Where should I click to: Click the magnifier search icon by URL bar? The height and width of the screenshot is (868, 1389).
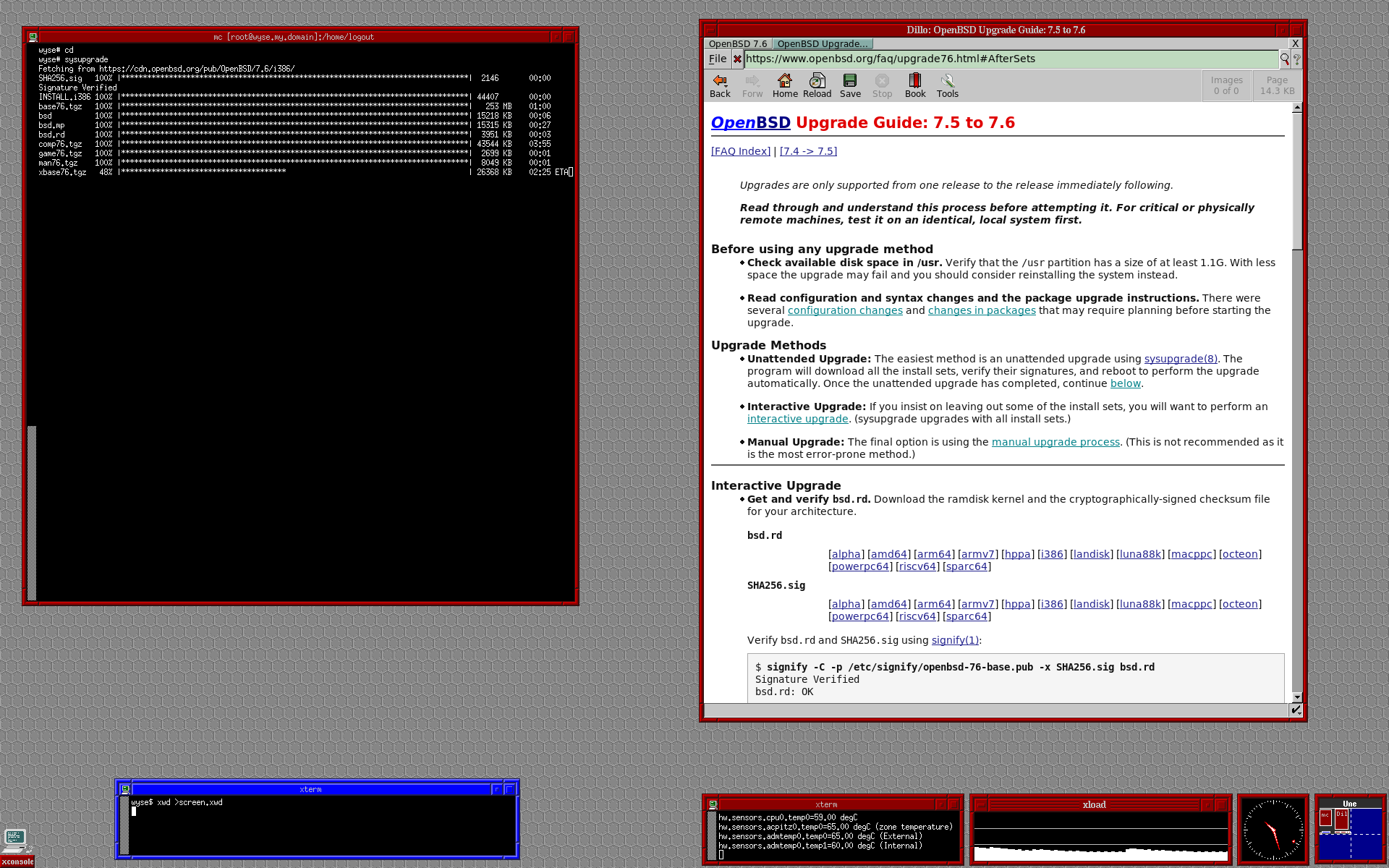(1285, 59)
